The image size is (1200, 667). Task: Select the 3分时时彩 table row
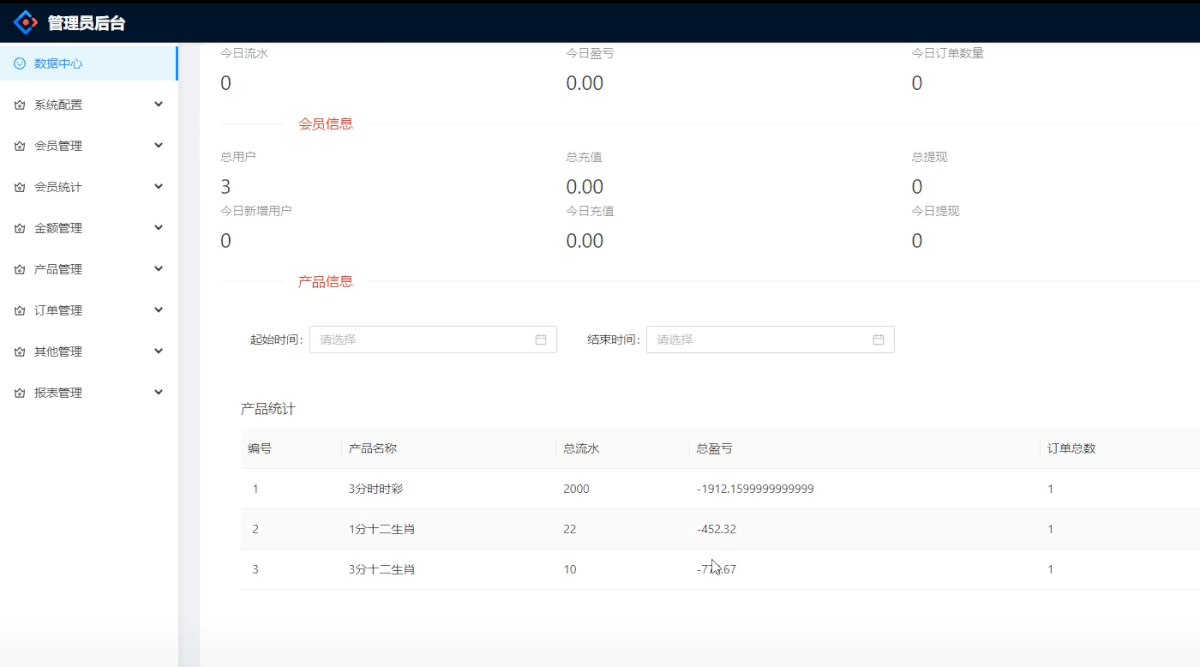click(375, 489)
